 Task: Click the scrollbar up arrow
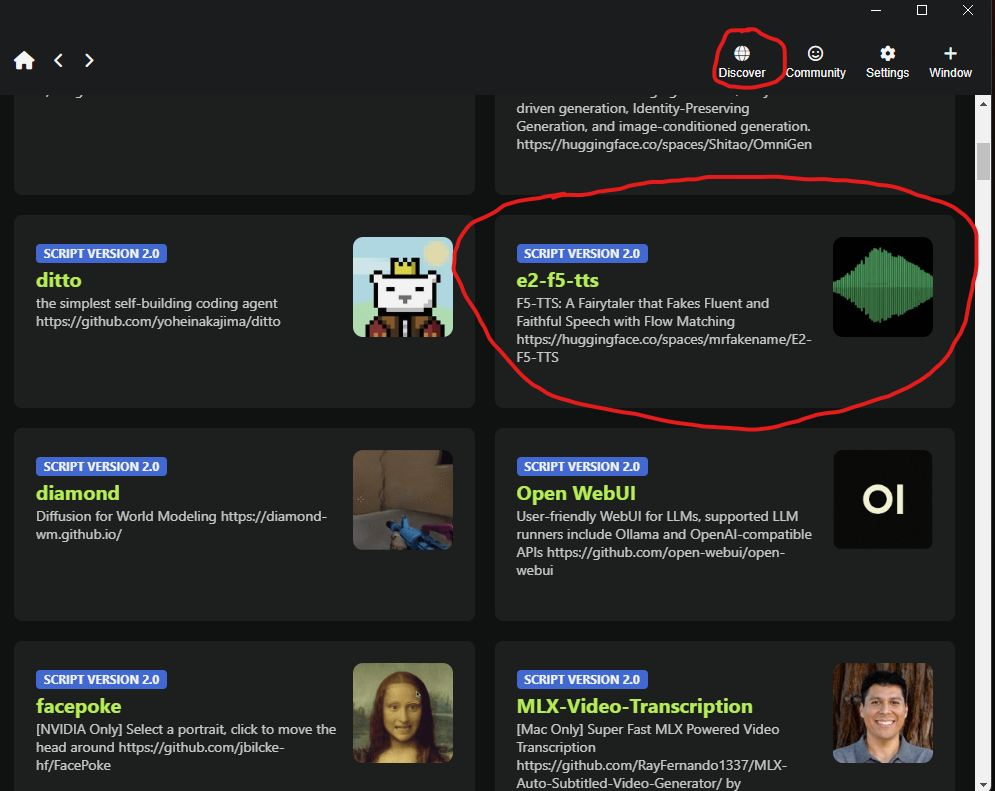(x=984, y=103)
